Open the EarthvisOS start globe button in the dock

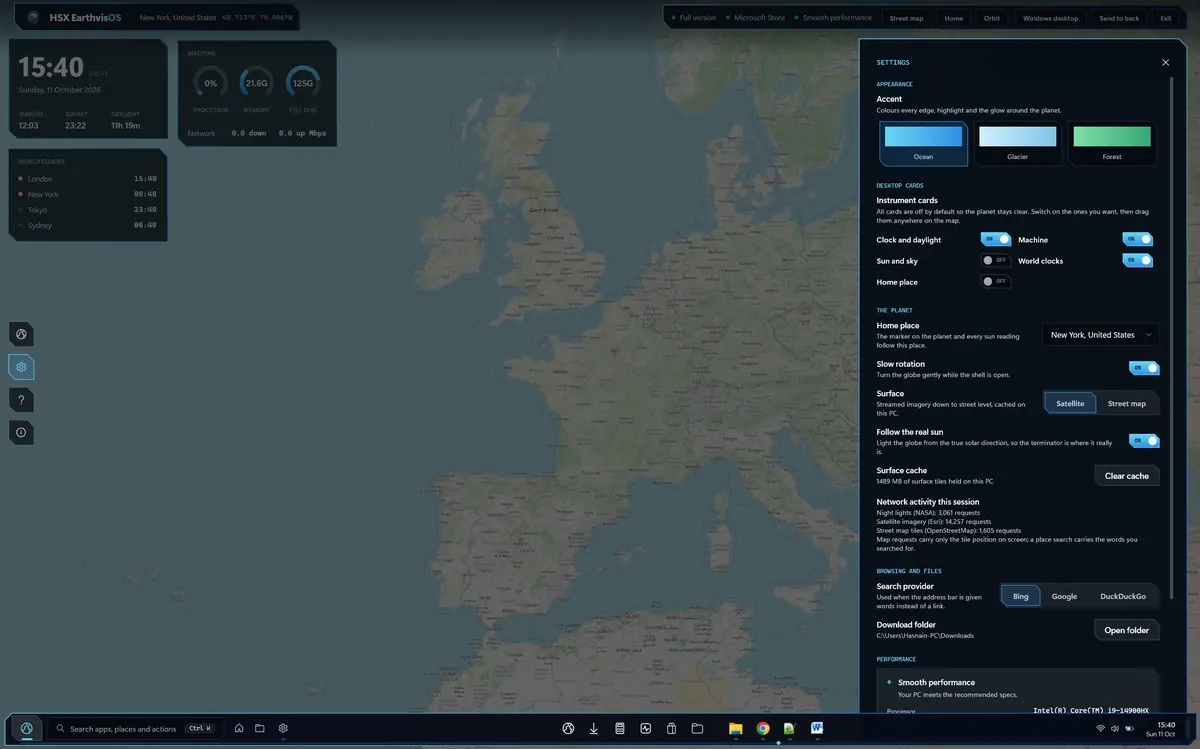(x=26, y=728)
